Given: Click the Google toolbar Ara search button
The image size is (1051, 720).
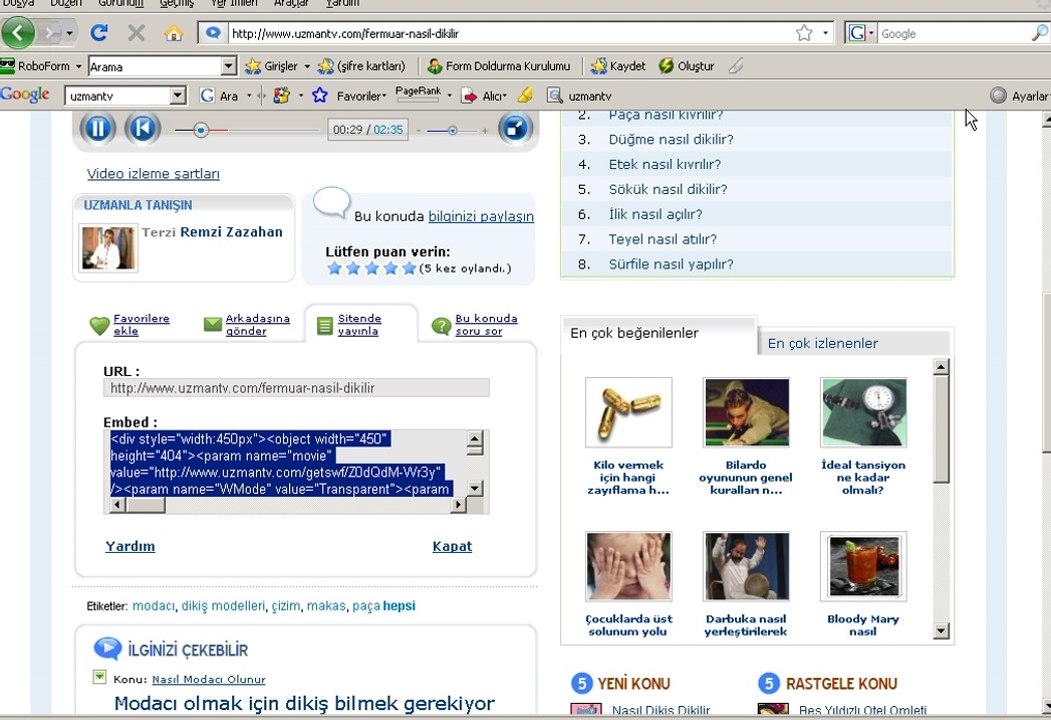Looking at the screenshot, I should (220, 96).
